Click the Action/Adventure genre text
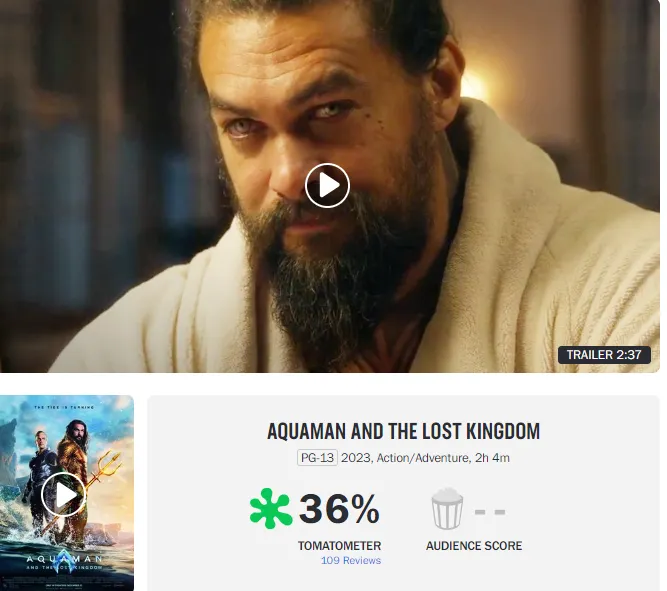The image size is (667, 591). pos(423,458)
